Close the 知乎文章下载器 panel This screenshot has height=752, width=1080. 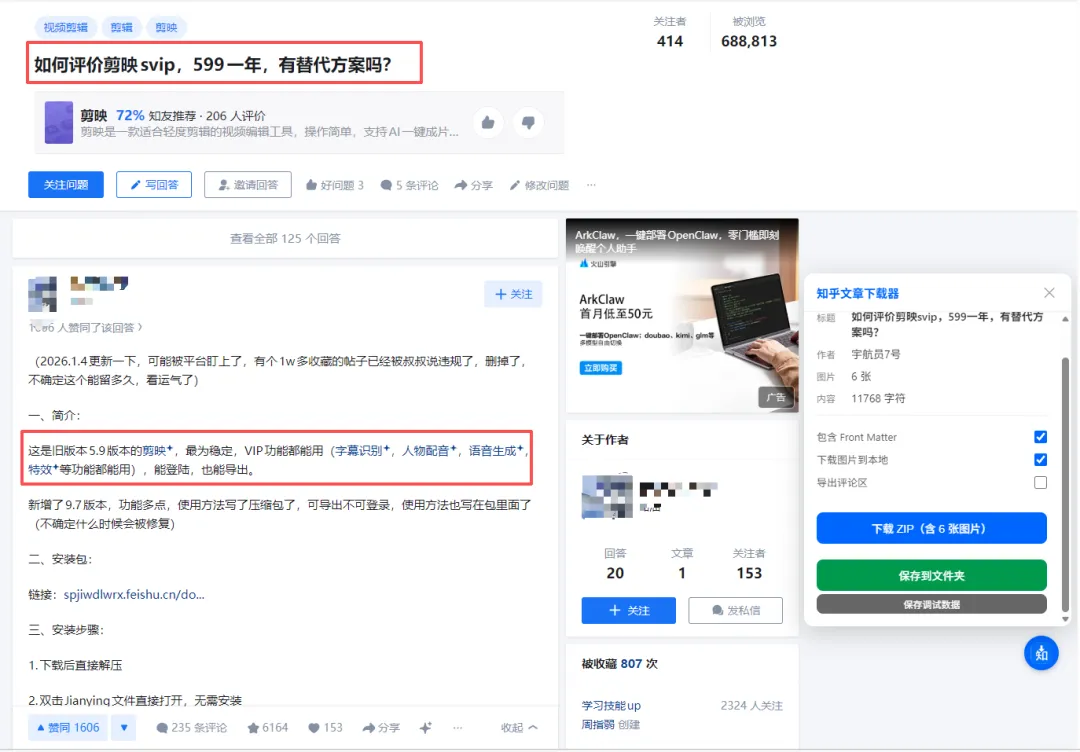point(1049,293)
